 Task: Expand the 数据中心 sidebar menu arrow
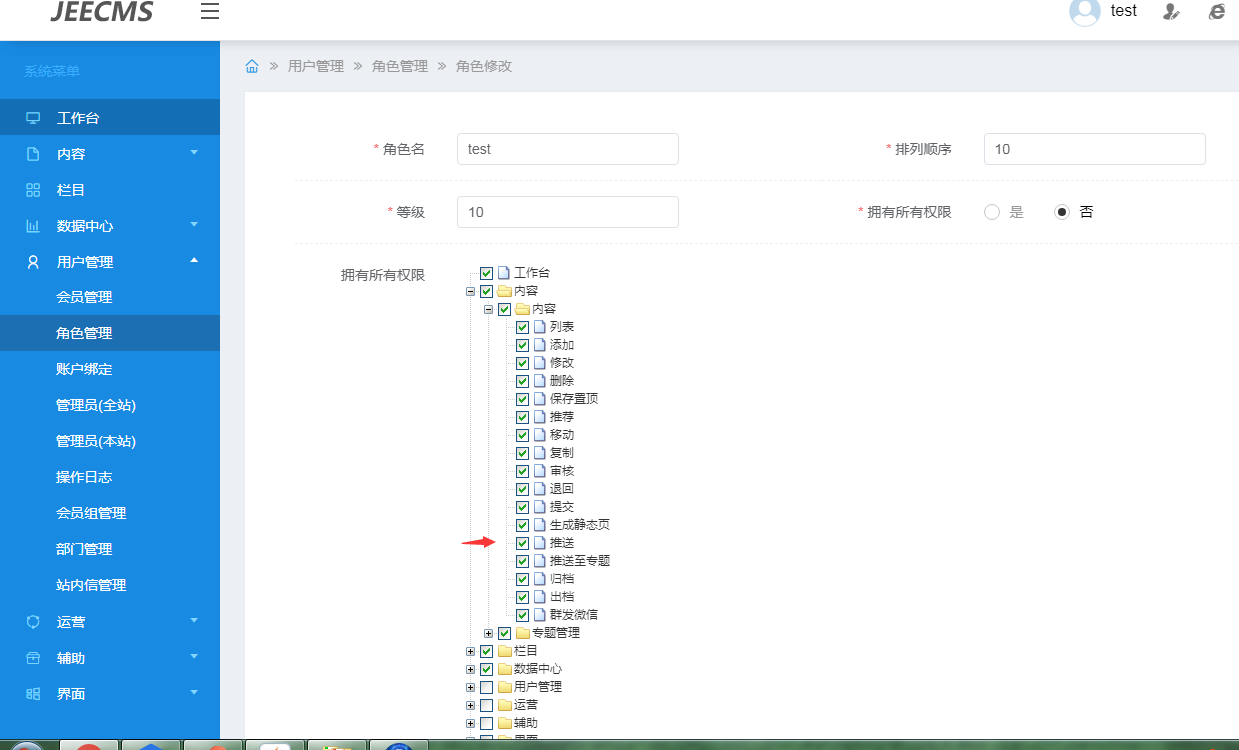(x=194, y=224)
